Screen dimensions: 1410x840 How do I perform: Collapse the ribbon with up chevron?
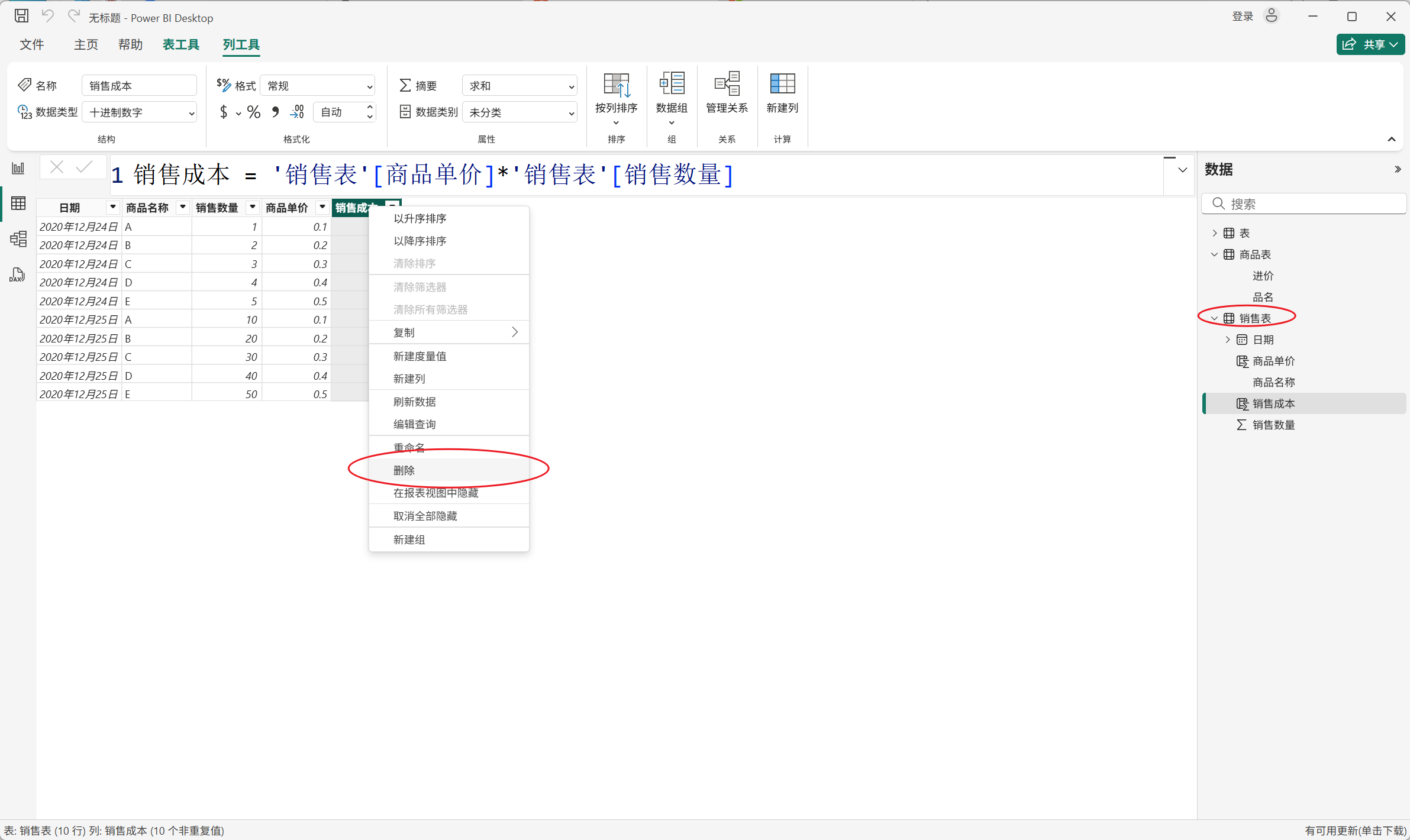[x=1391, y=140]
